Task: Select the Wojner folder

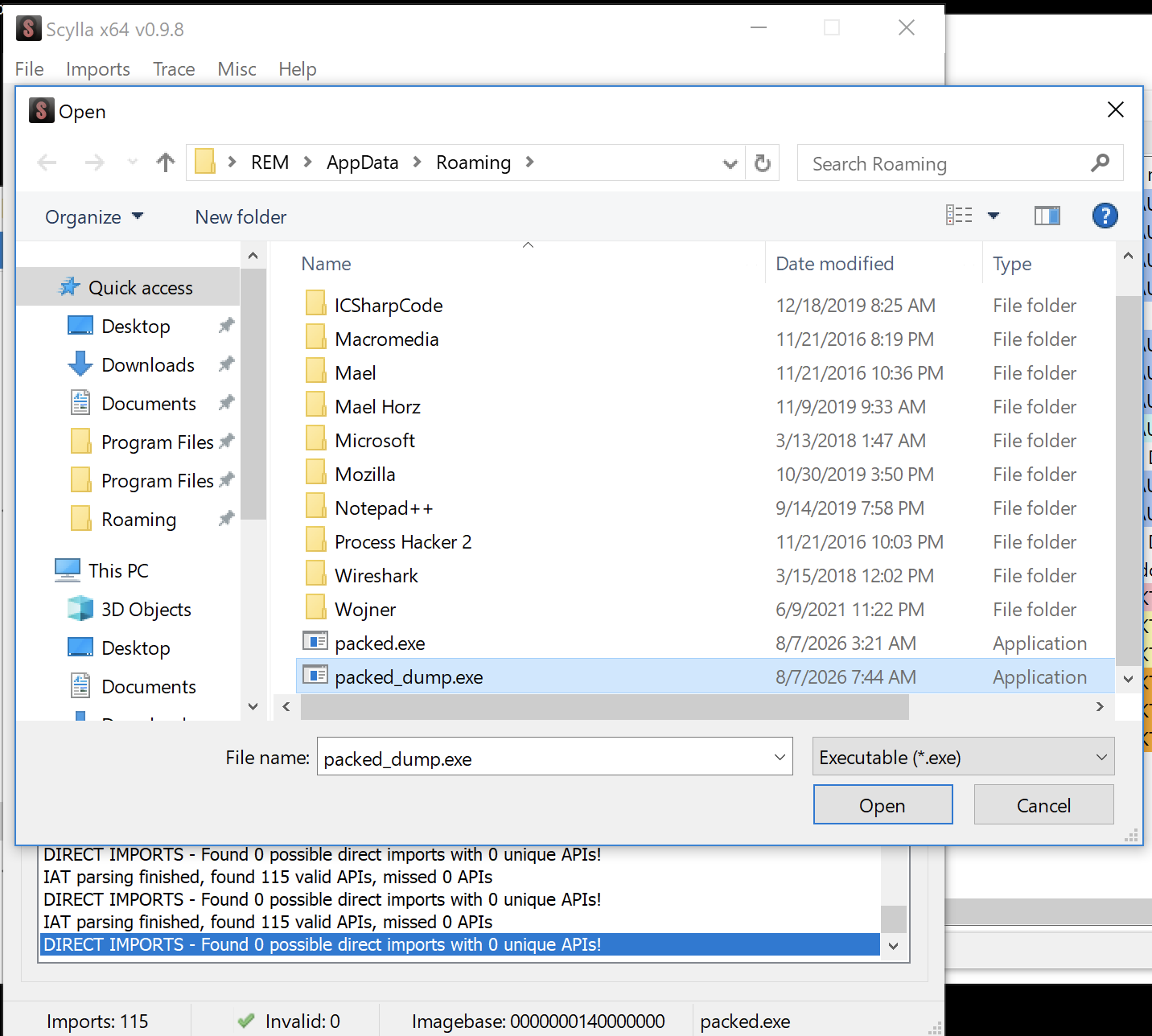Action: click(365, 609)
